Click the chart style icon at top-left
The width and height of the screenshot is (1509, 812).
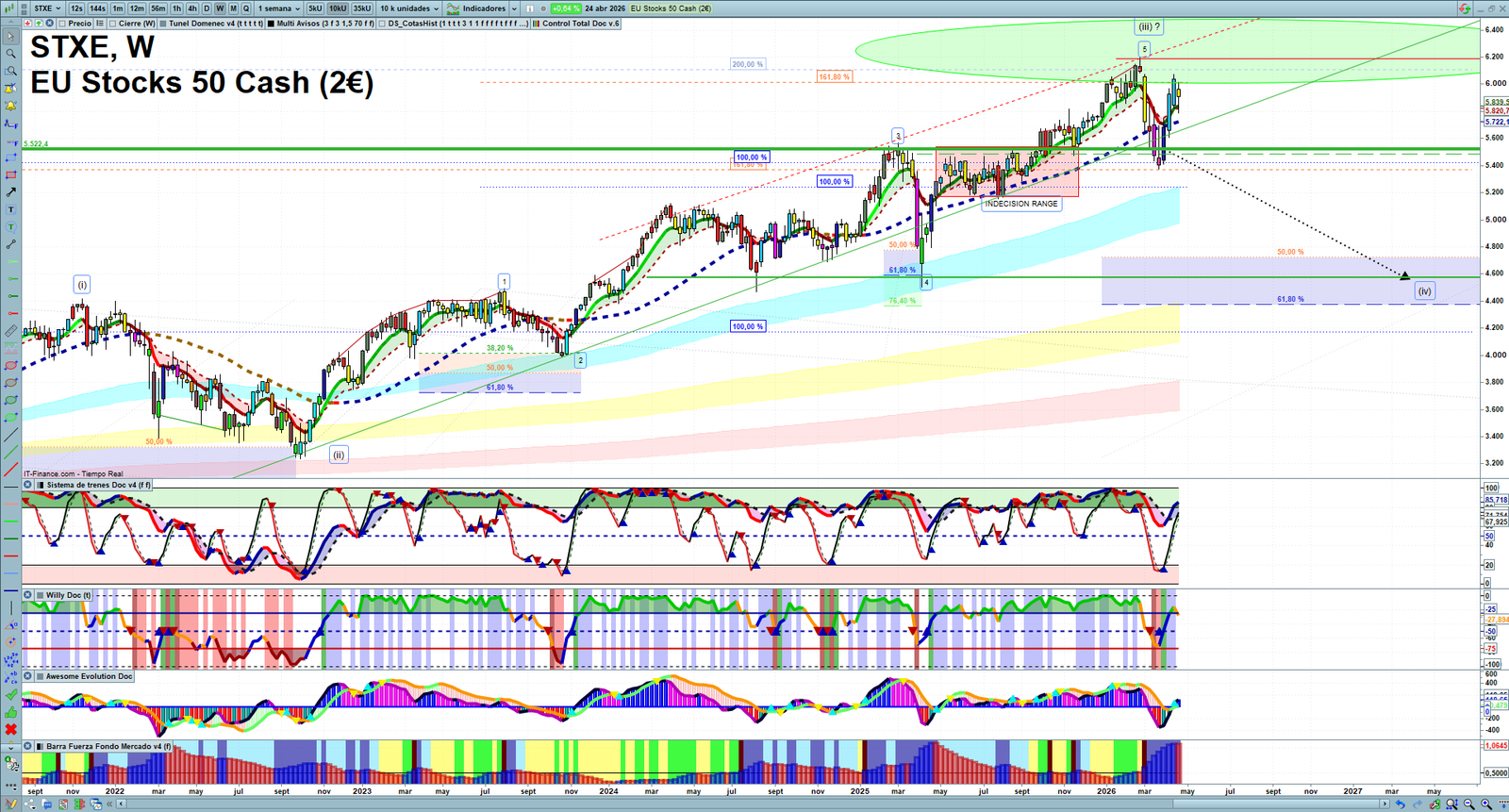pyautogui.click(x=10, y=8)
